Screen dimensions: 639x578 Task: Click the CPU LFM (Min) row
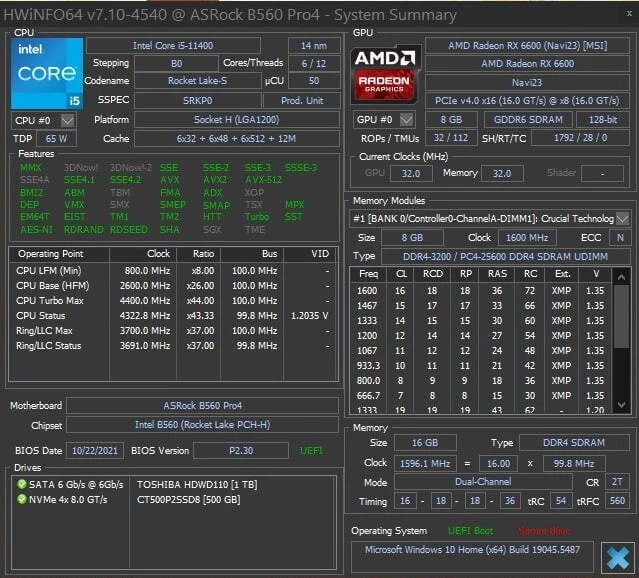[173, 271]
